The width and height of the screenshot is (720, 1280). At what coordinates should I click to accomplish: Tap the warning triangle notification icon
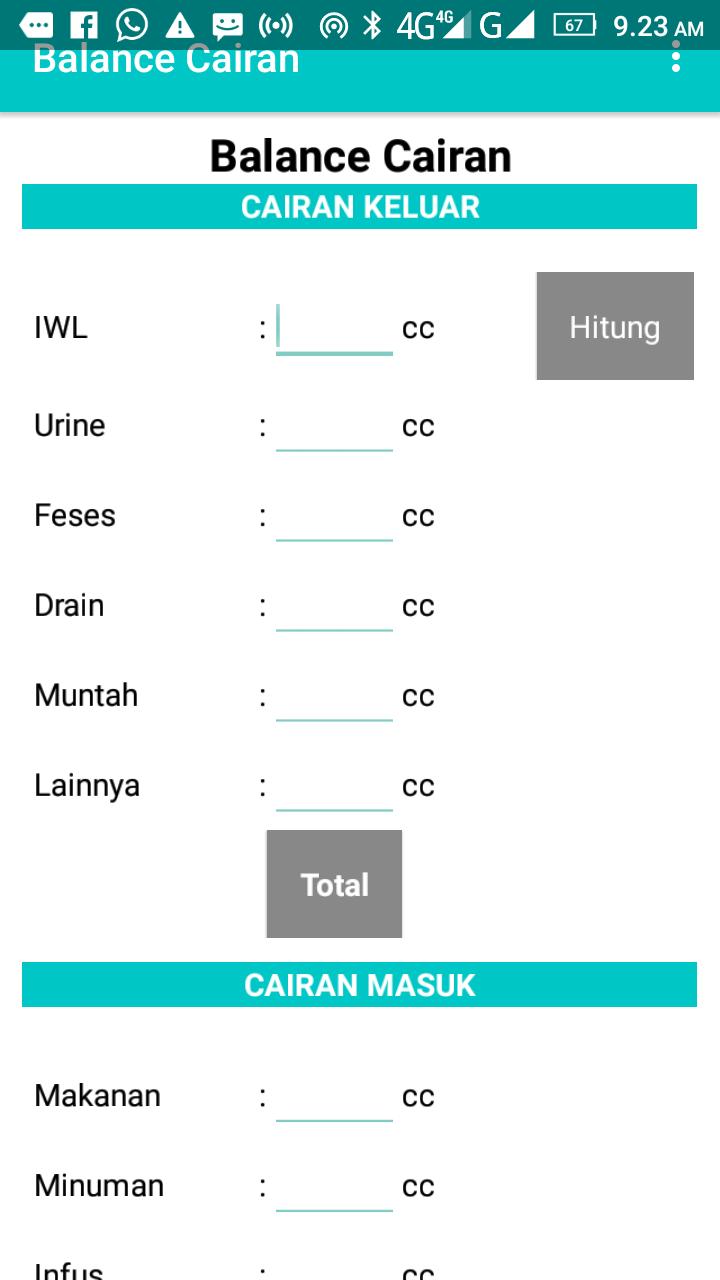tap(180, 26)
